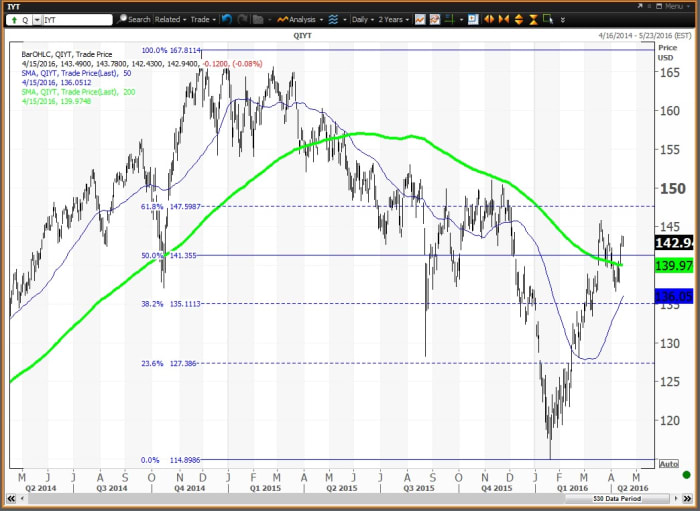The image size is (700, 511).
Task: Click the horizontal expand arrows icon
Action: [489, 20]
